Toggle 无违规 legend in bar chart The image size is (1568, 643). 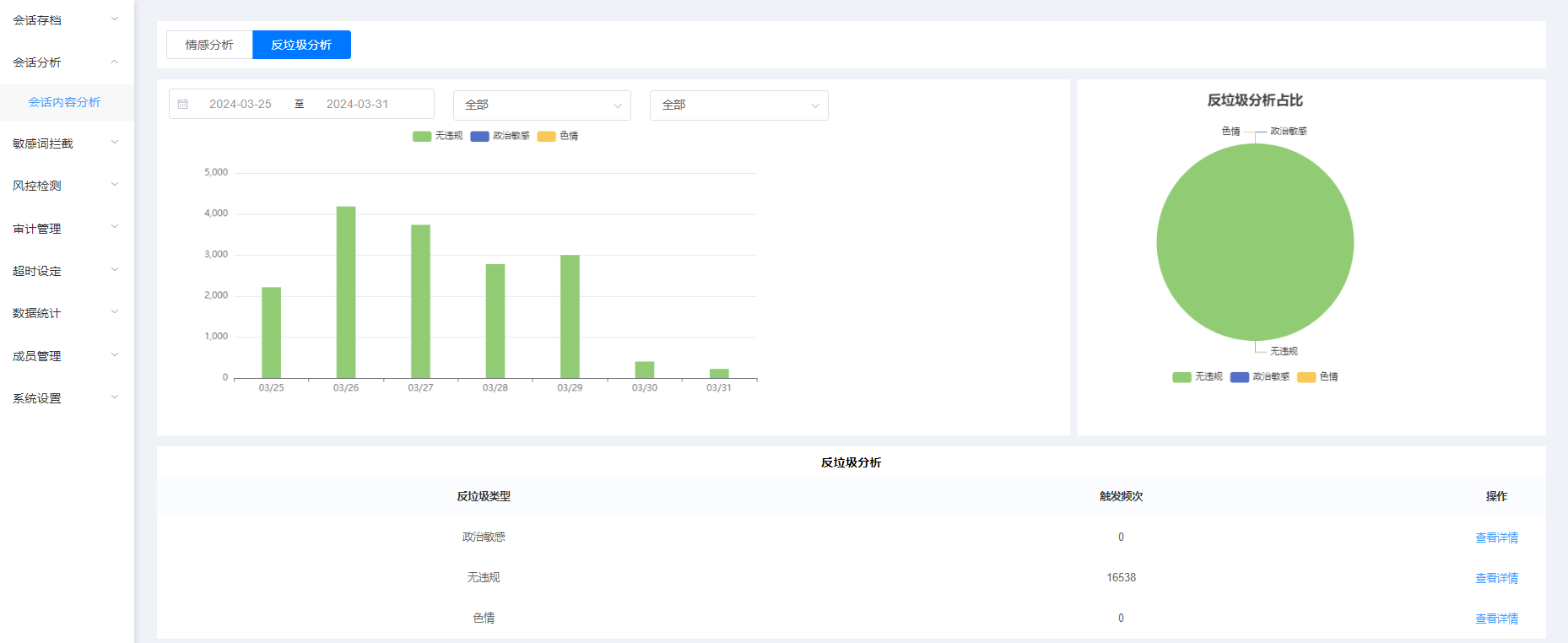click(x=438, y=136)
